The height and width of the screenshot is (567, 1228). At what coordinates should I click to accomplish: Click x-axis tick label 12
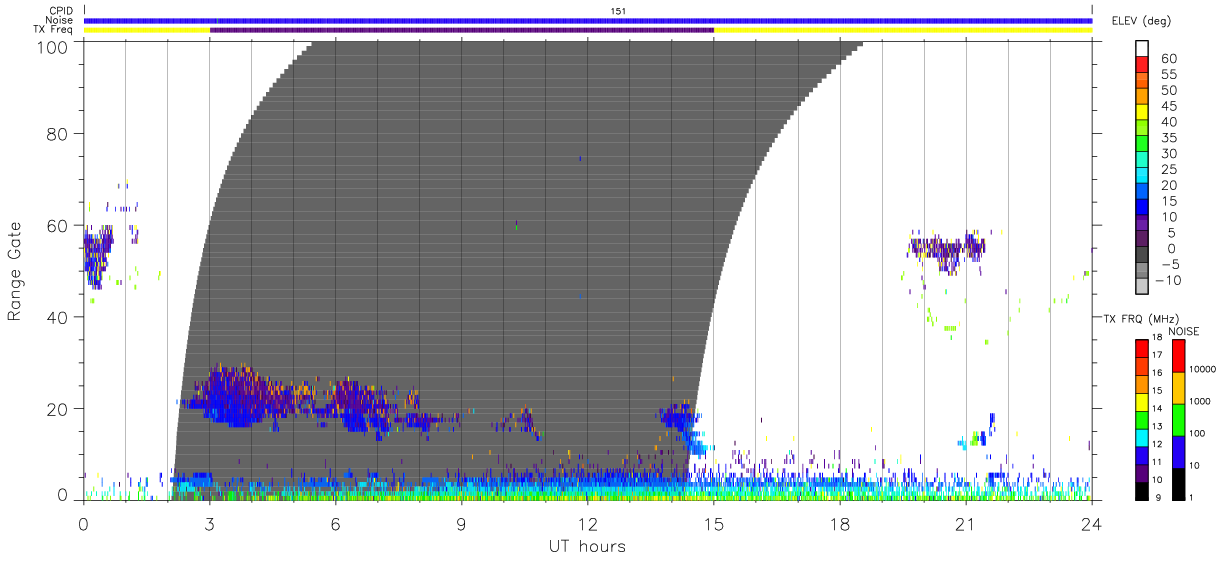[x=587, y=523]
